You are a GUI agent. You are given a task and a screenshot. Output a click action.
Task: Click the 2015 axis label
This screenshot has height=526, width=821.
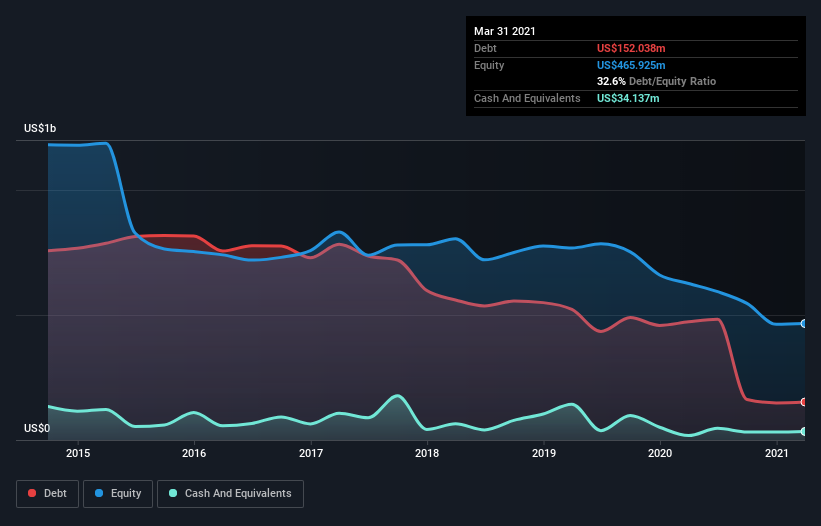[x=78, y=453]
